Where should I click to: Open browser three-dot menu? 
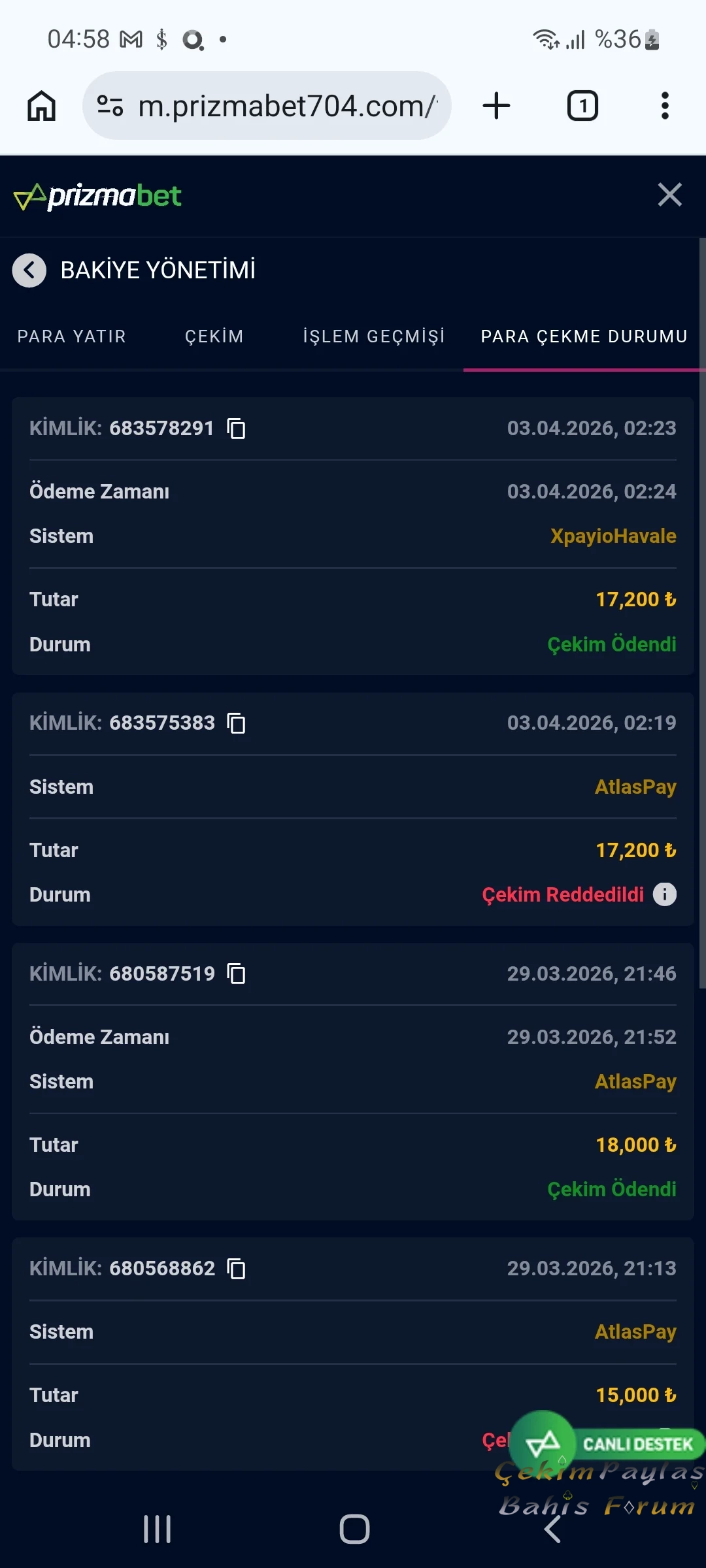tap(665, 106)
